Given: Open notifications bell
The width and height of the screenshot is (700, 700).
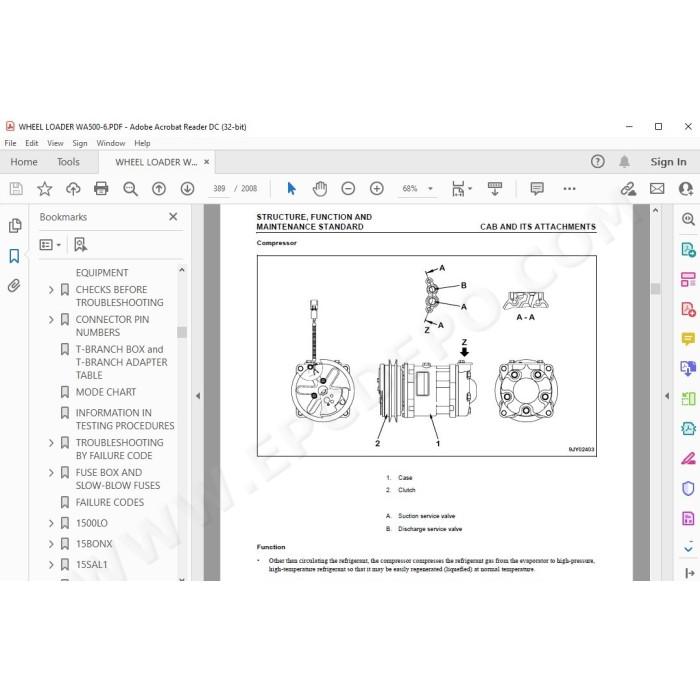Looking at the screenshot, I should [624, 161].
